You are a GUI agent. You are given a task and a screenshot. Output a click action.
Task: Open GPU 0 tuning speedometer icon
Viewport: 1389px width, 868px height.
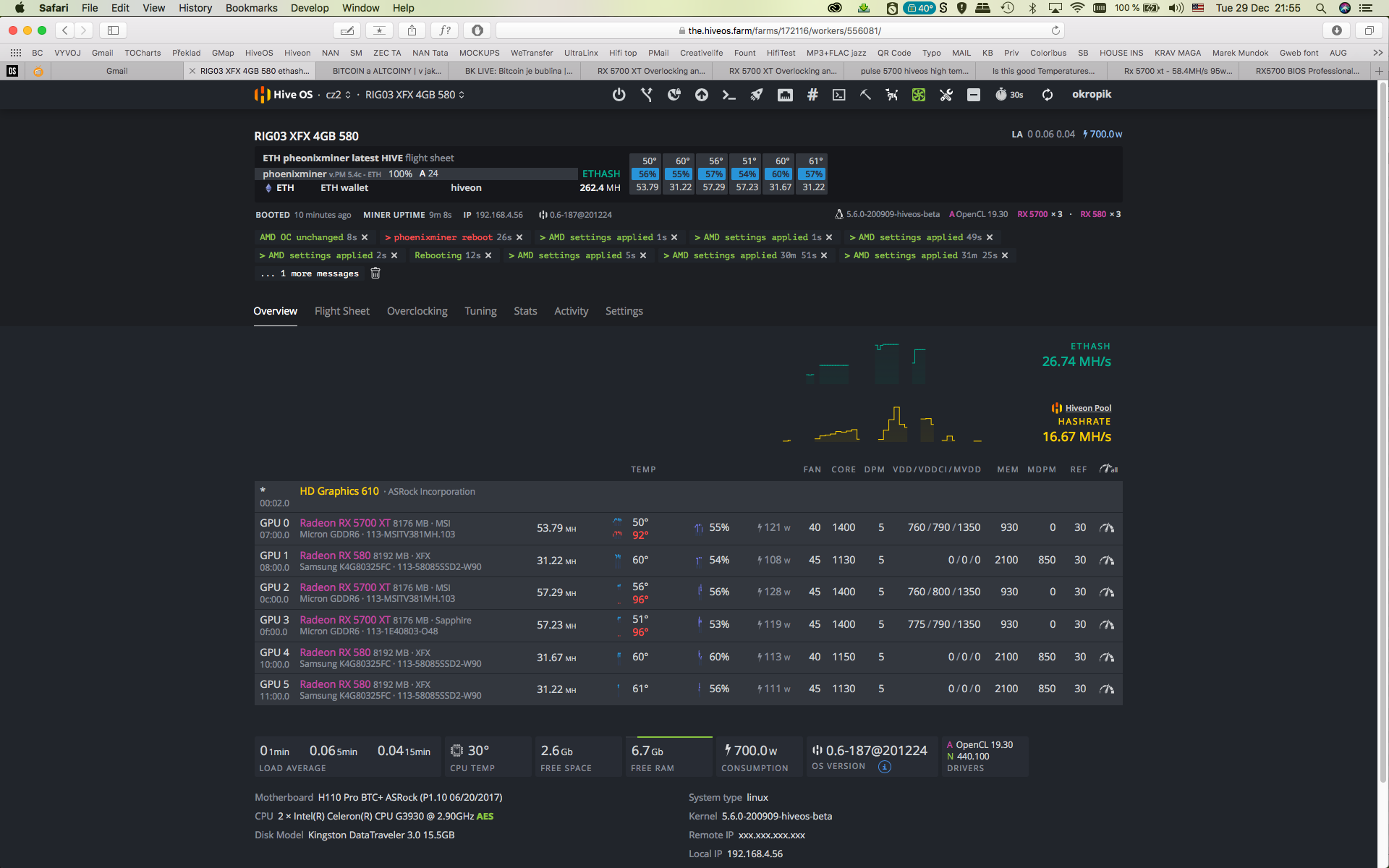coord(1106,528)
